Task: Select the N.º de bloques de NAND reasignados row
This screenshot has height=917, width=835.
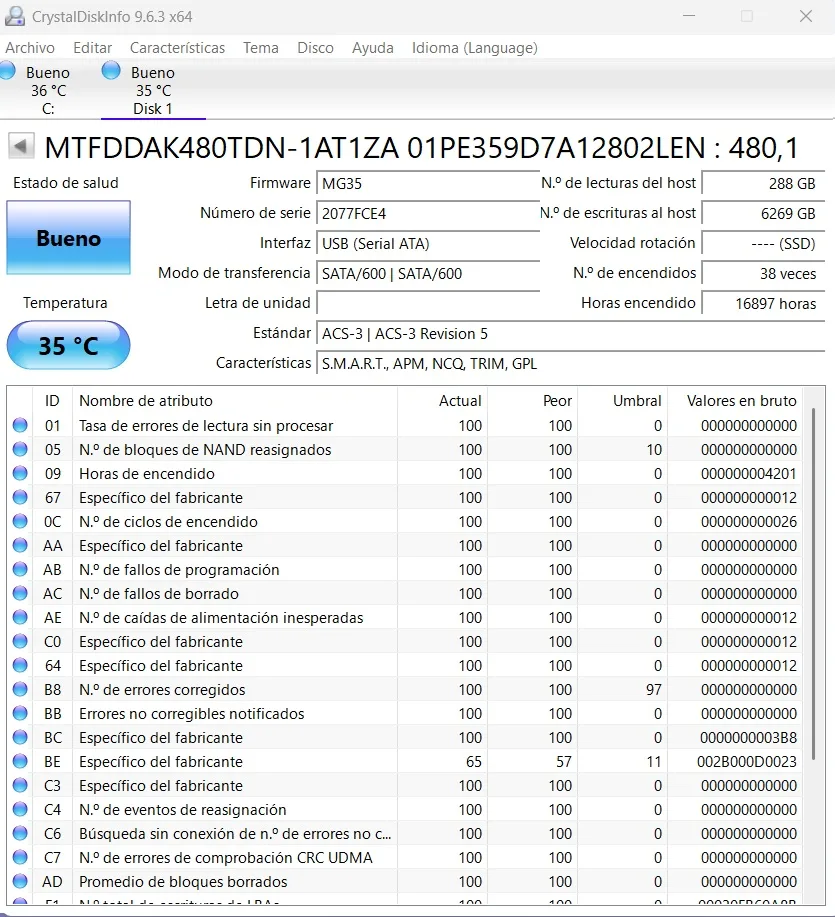Action: coord(405,449)
